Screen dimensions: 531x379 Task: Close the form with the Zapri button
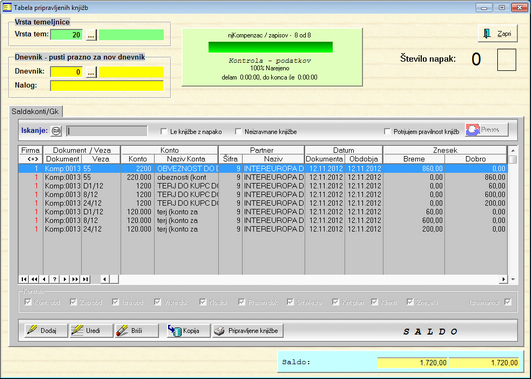point(498,34)
